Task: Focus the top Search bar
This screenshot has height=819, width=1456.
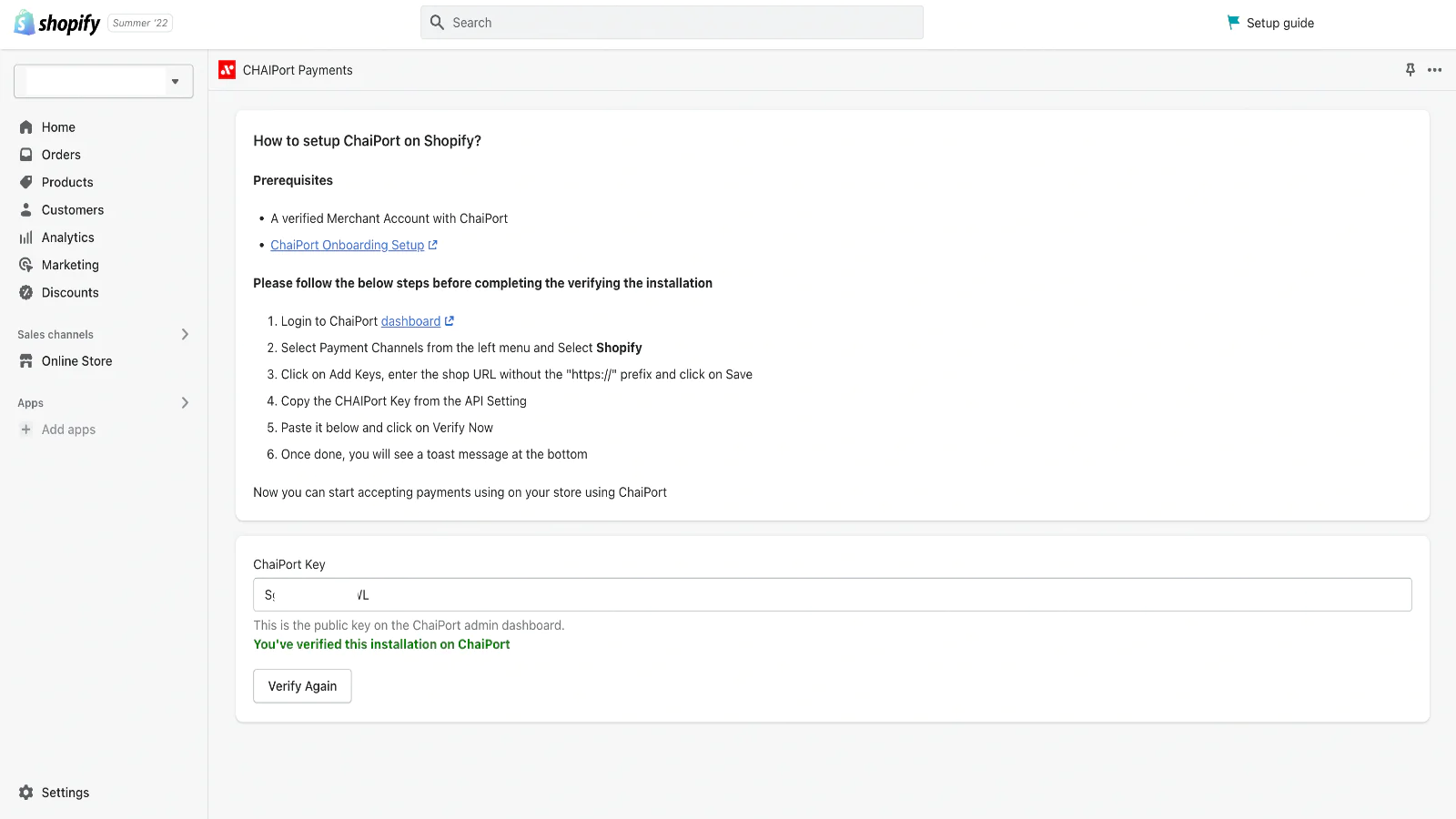Action: coord(672,23)
